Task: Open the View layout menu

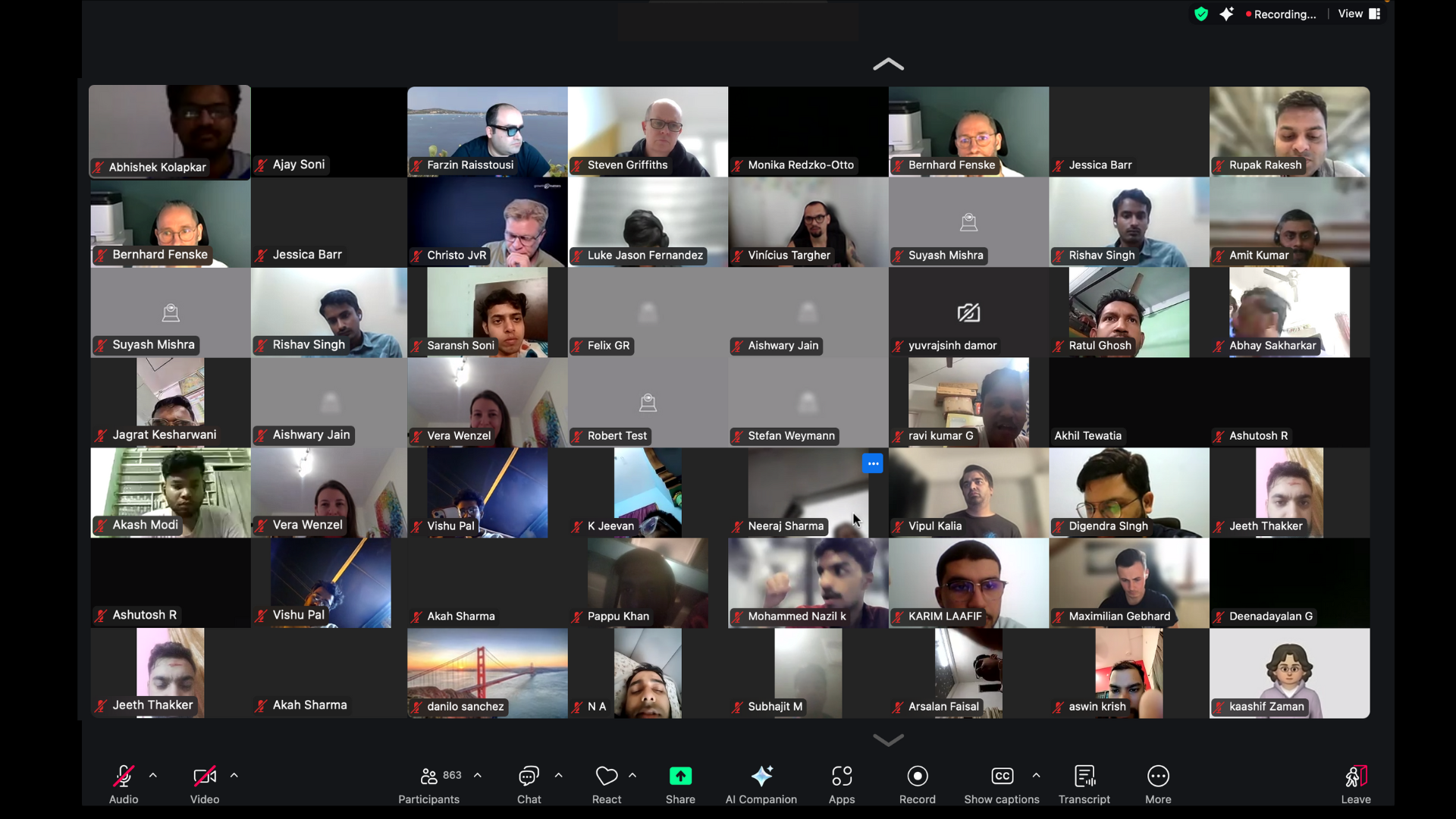Action: tap(1359, 14)
